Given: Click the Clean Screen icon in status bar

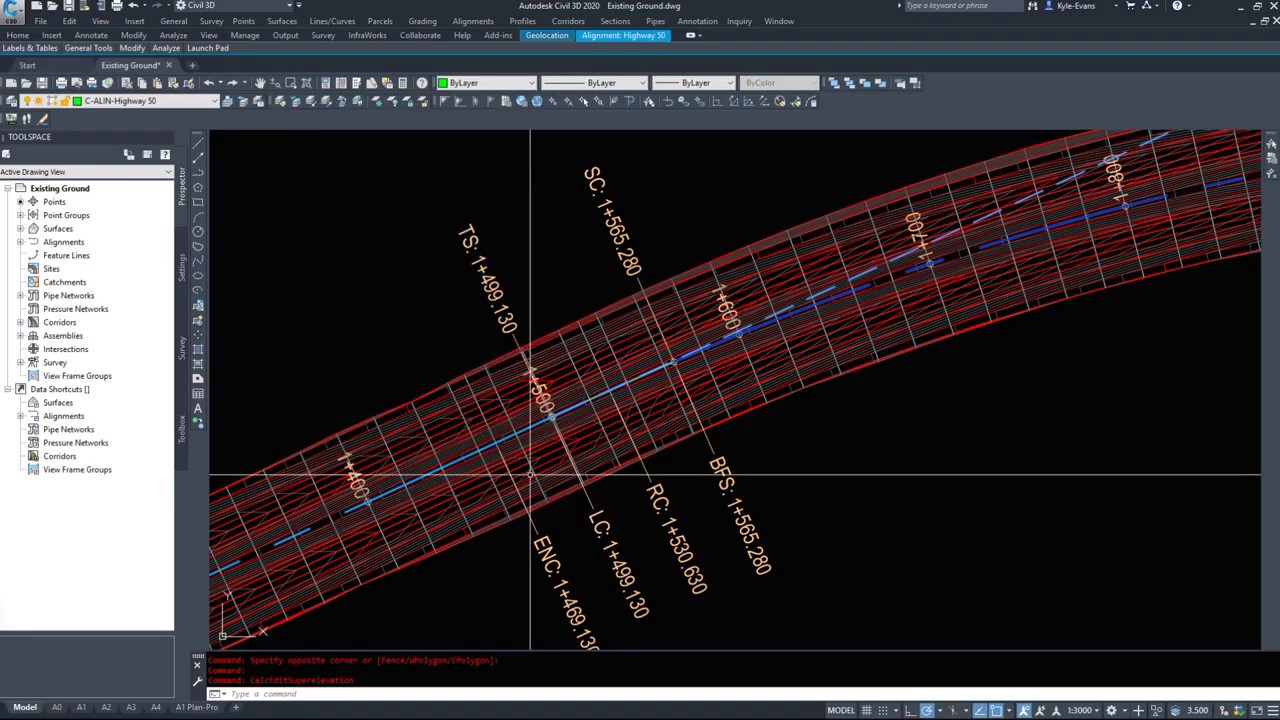Looking at the screenshot, I should 1255,710.
